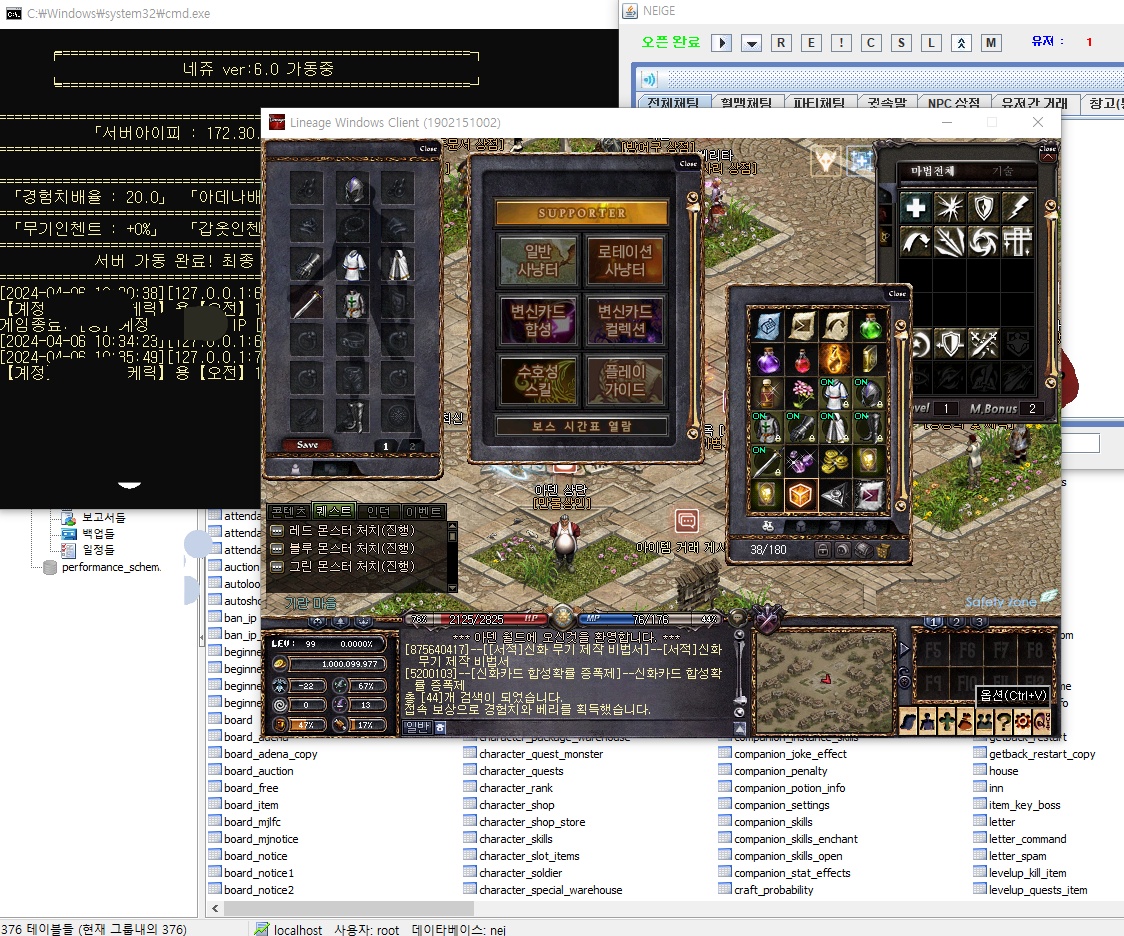The image size is (1124, 936).
Task: Click the inventory trash bin icon
Action: pyautogui.click(x=883, y=550)
